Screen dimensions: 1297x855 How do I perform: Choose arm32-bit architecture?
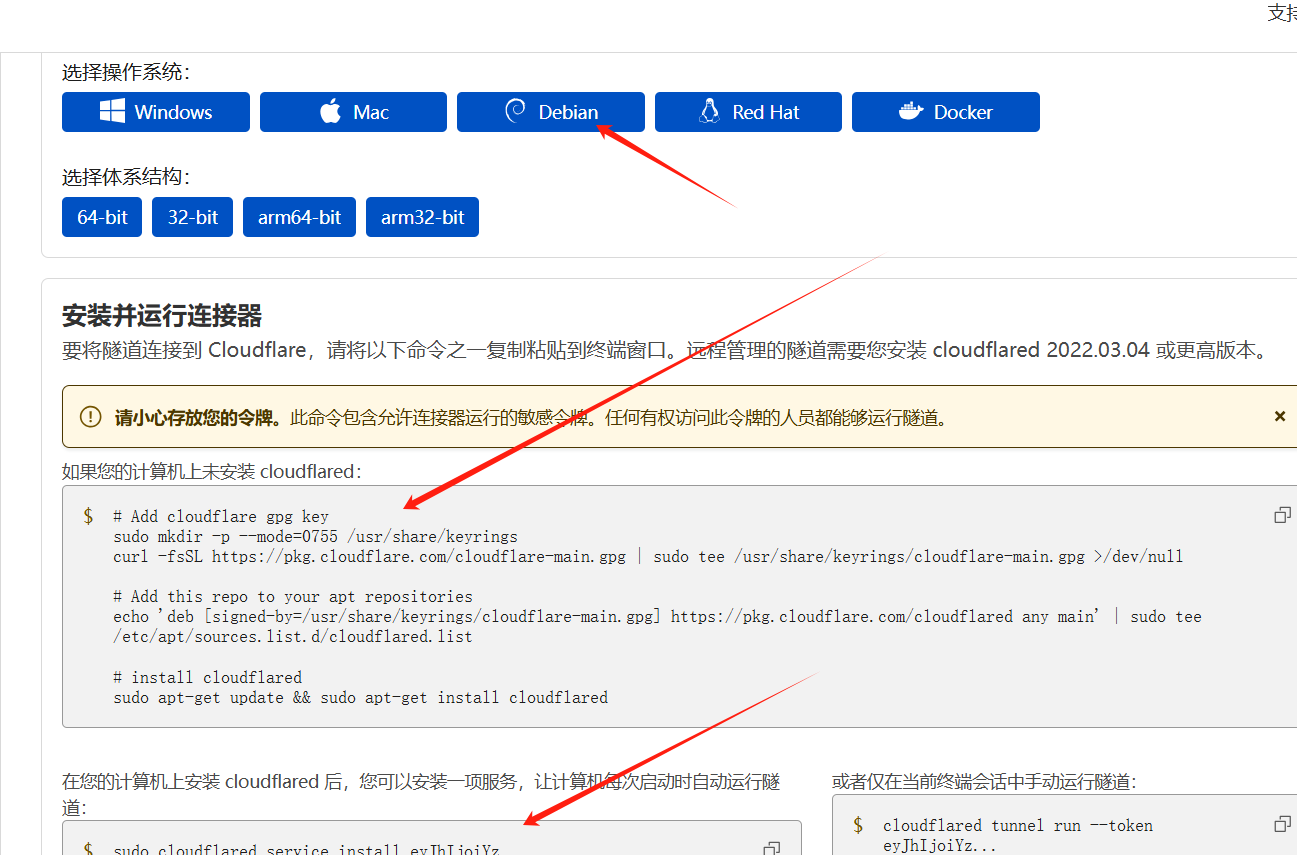click(422, 217)
